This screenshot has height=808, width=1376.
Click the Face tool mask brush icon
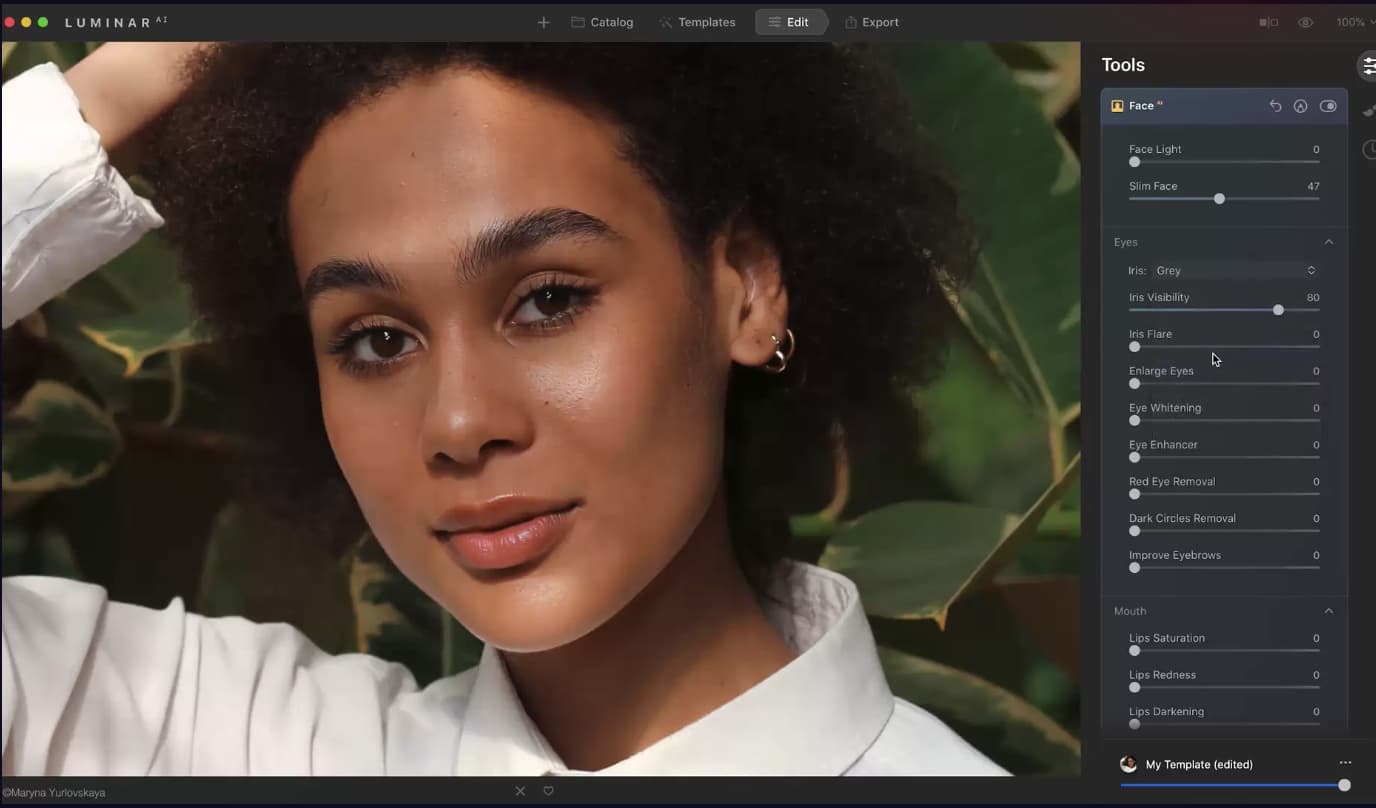click(x=1300, y=106)
